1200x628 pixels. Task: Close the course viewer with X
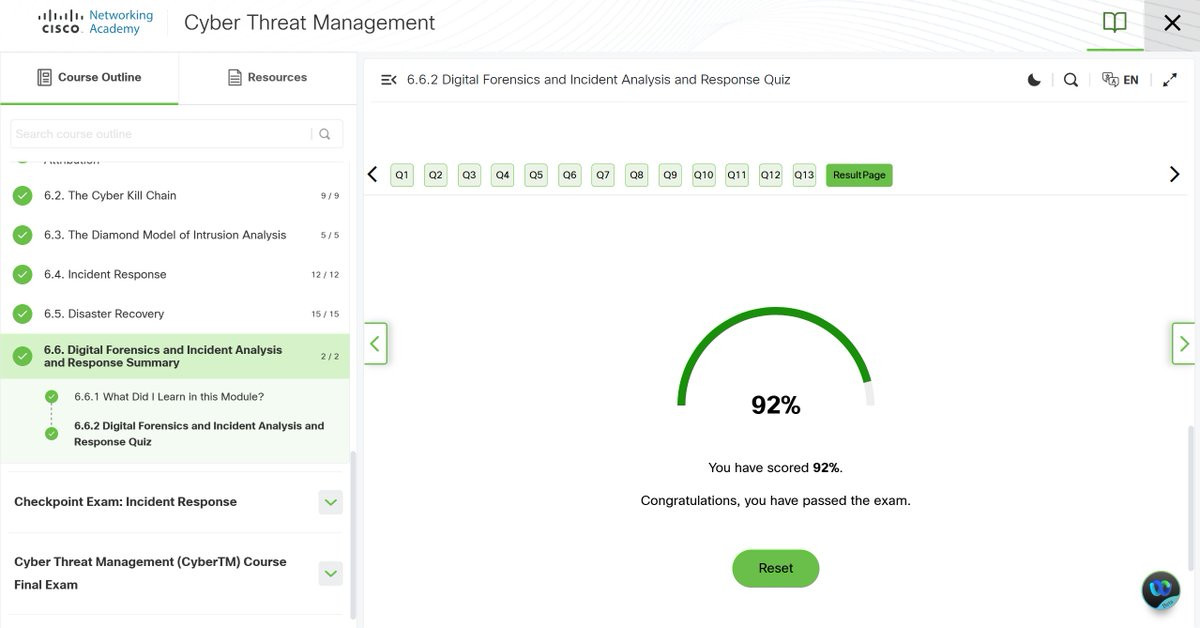(1172, 22)
